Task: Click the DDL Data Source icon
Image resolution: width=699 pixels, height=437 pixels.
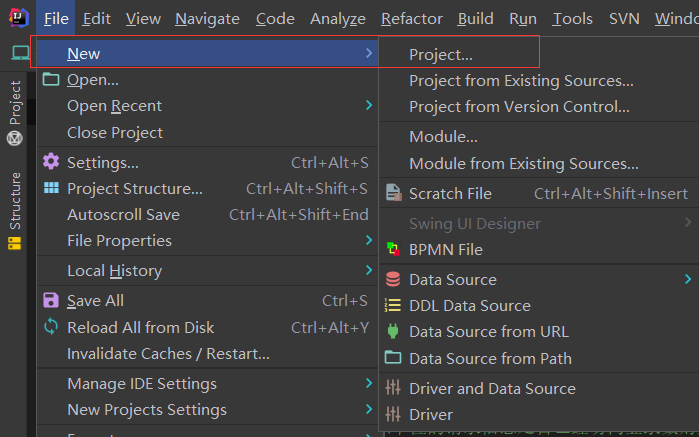Action: [393, 306]
